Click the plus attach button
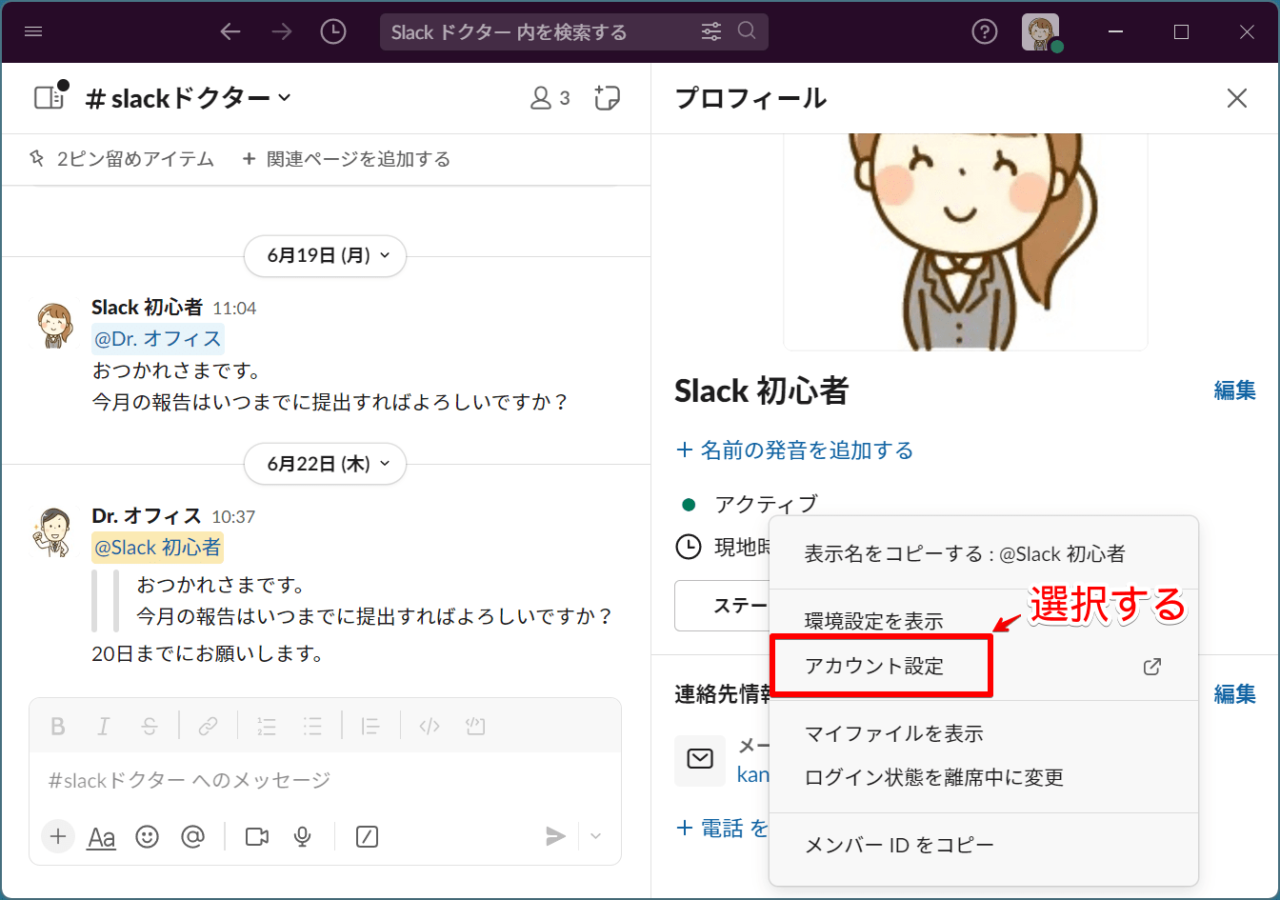The image size is (1280, 900). 59,836
